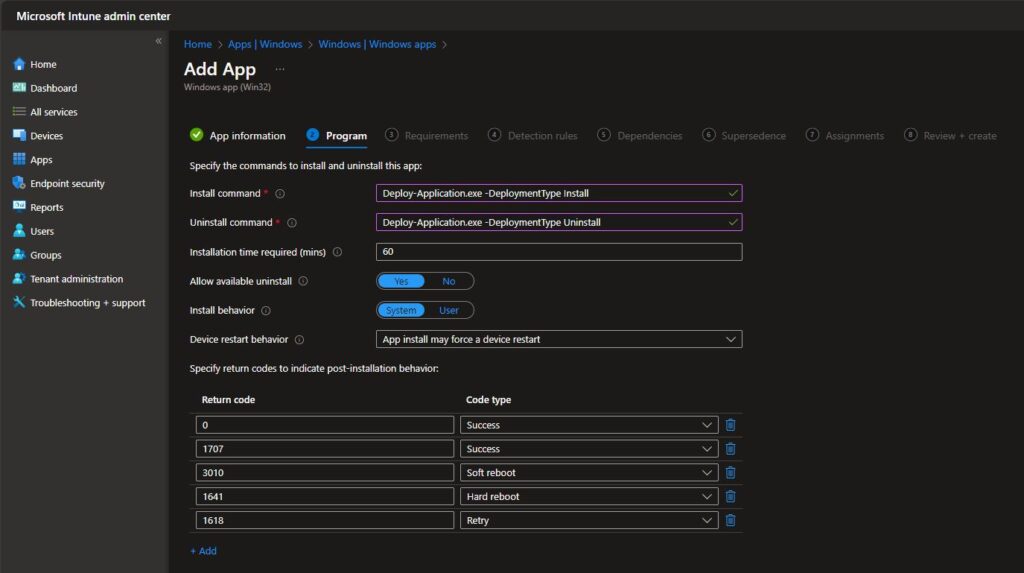Click + Add to add return code

point(203,551)
